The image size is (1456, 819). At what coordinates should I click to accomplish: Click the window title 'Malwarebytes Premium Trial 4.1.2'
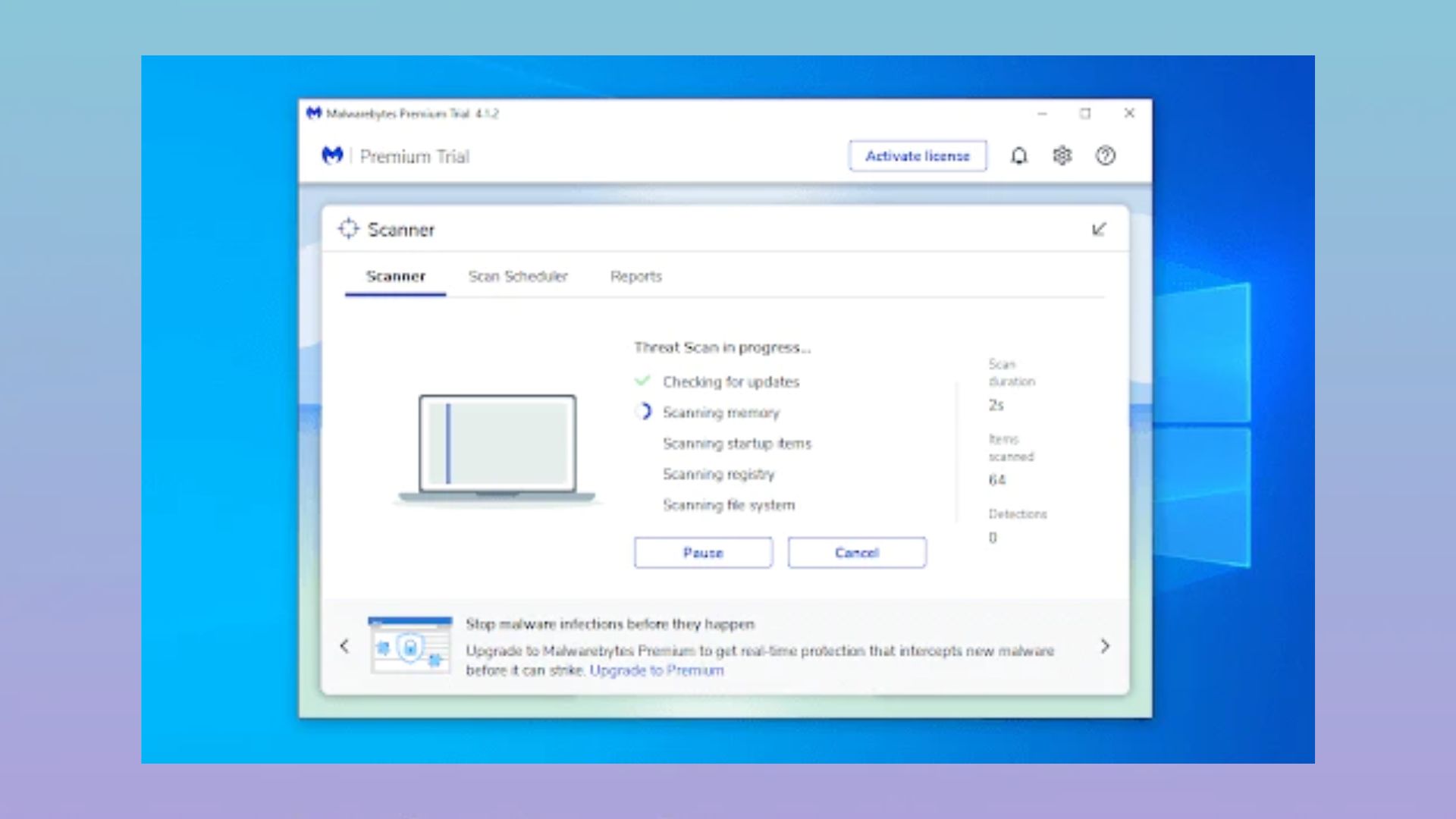coord(413,114)
